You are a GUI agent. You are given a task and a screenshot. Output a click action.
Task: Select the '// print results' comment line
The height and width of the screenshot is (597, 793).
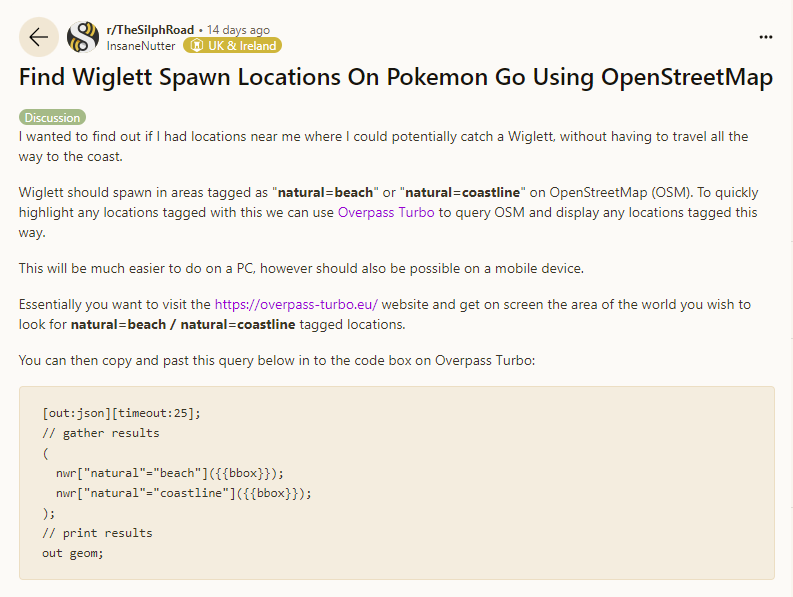97,533
